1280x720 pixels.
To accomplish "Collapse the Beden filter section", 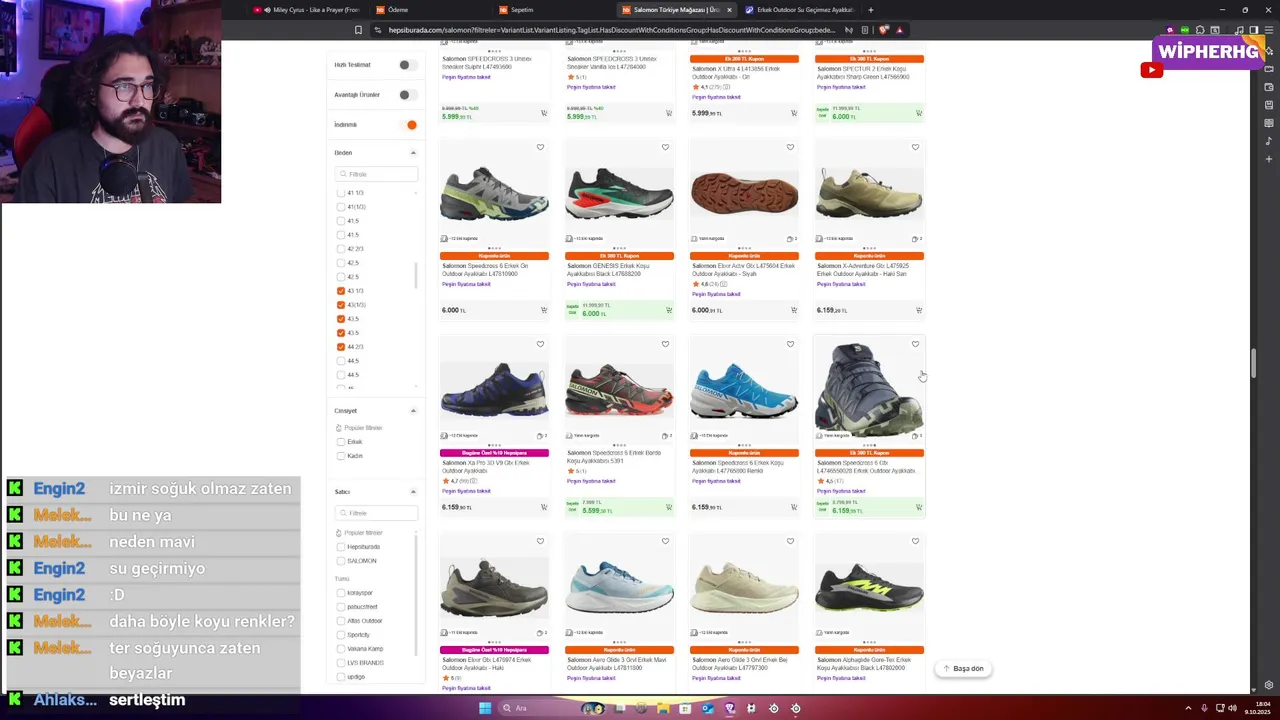I will (x=413, y=153).
